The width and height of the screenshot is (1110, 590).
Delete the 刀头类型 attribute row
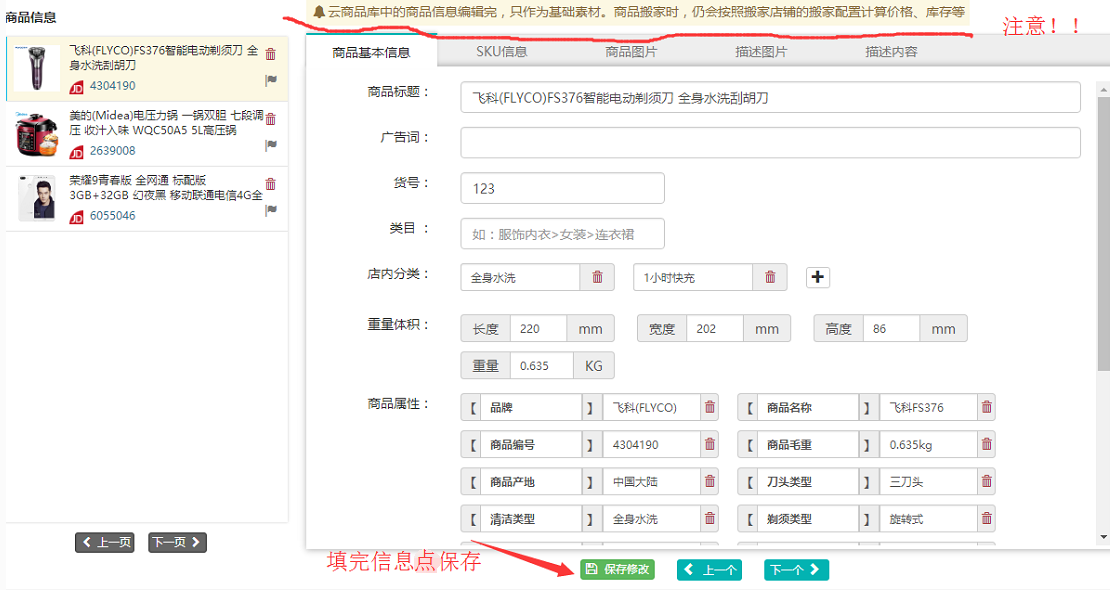(986, 482)
